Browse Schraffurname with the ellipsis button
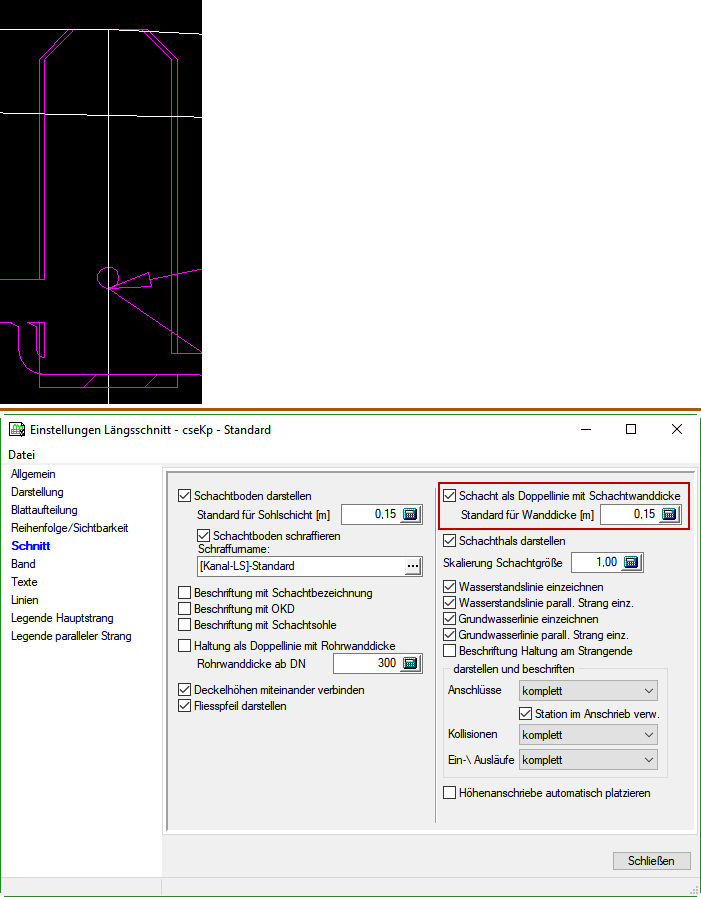This screenshot has width=701, height=897. tap(411, 566)
